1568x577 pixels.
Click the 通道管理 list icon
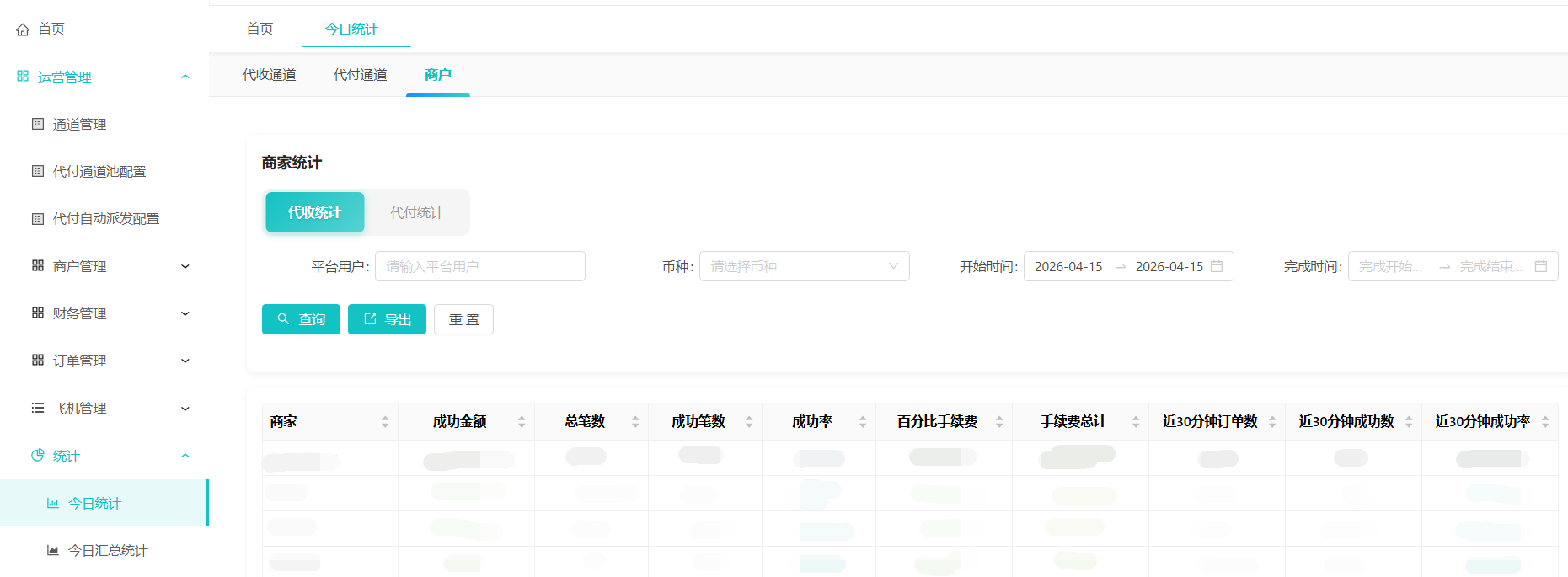(38, 124)
